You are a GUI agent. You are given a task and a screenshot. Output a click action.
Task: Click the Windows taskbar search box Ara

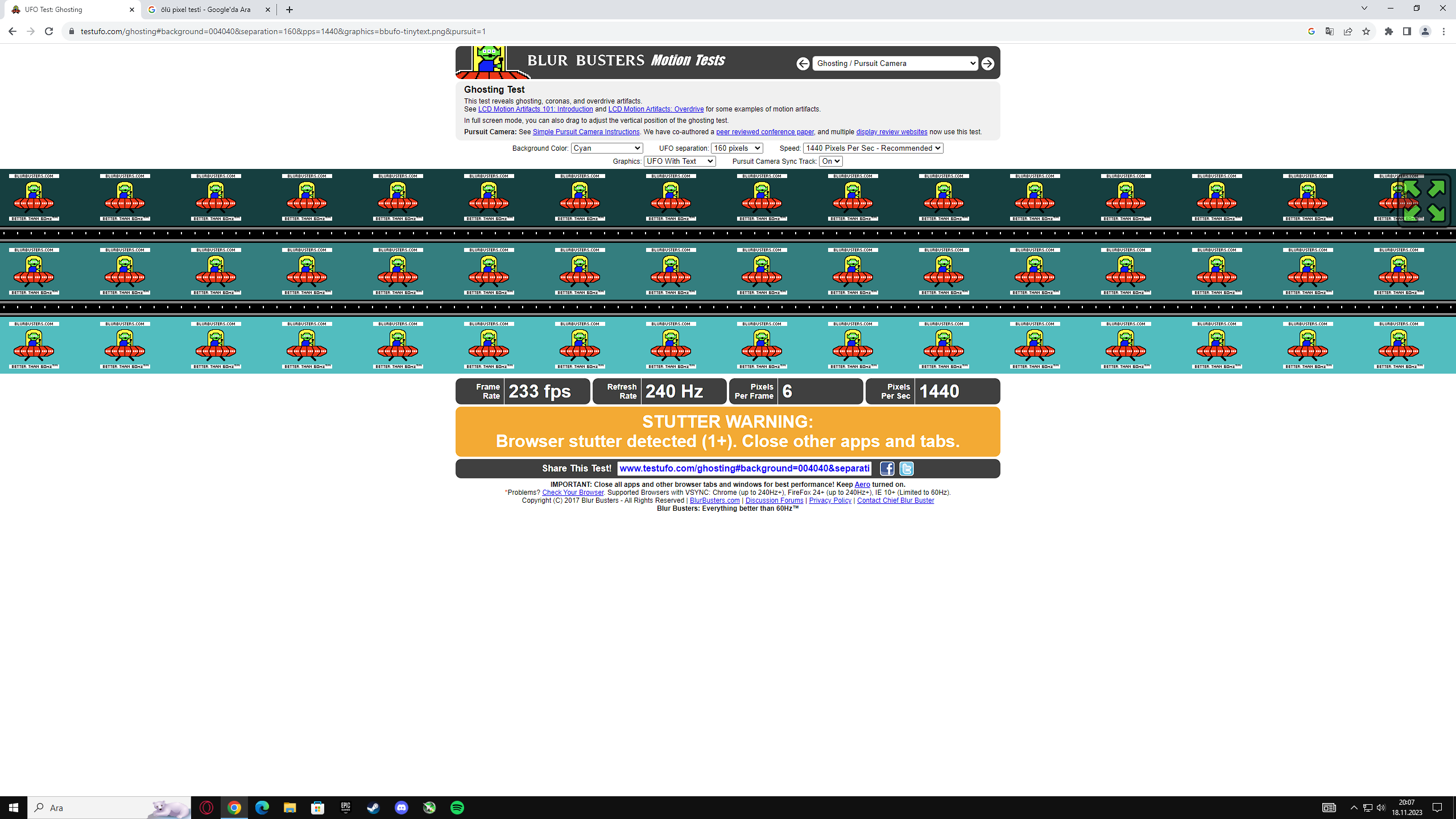(109, 808)
